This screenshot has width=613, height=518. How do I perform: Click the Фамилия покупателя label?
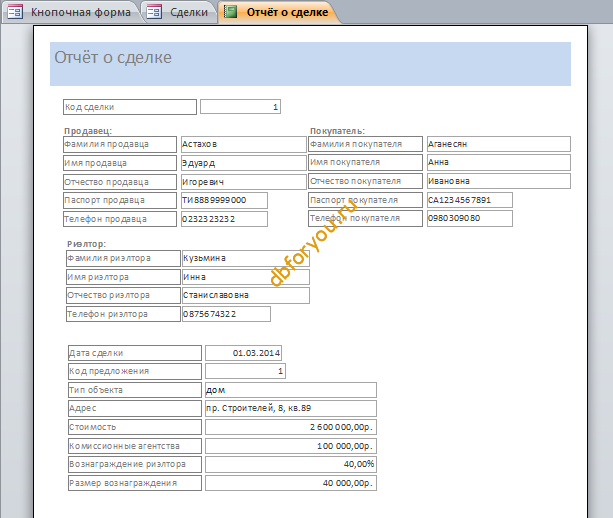pyautogui.click(x=366, y=144)
